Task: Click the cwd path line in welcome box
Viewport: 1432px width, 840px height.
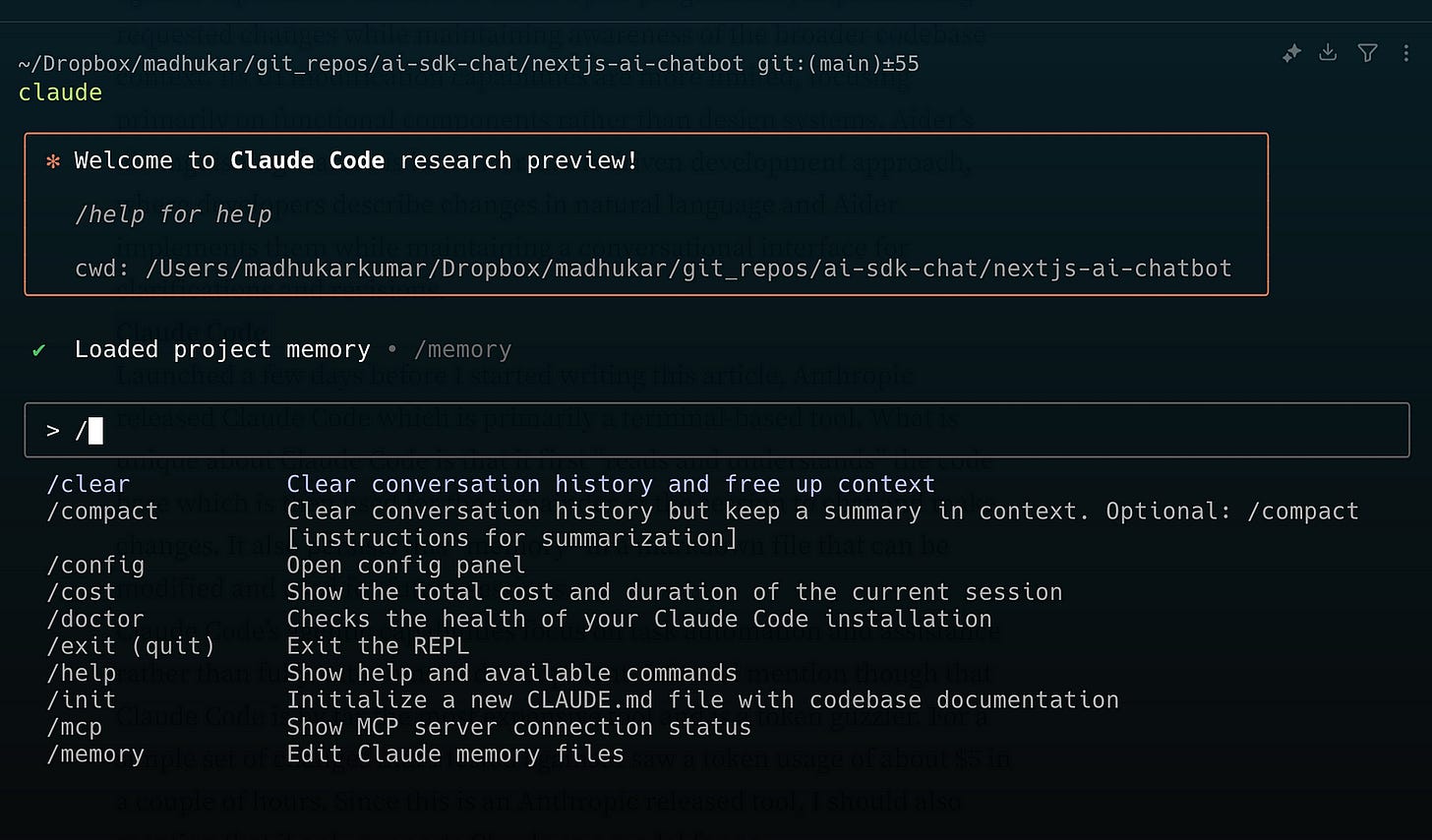Action: click(653, 269)
